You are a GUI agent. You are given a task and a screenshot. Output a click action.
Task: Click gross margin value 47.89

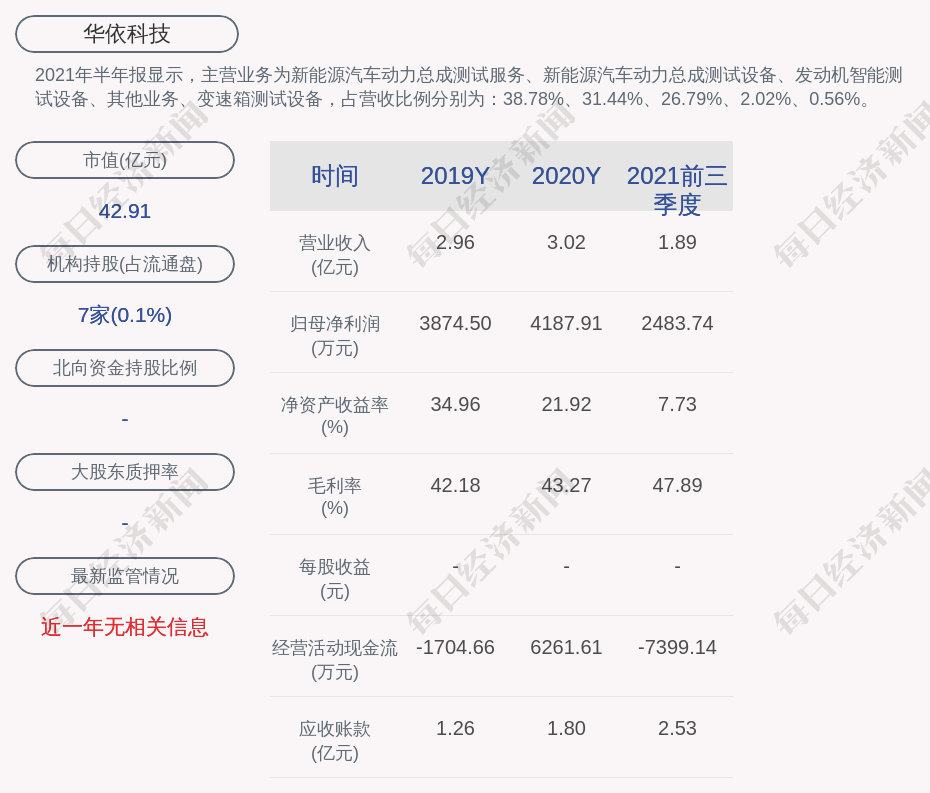[x=677, y=485]
